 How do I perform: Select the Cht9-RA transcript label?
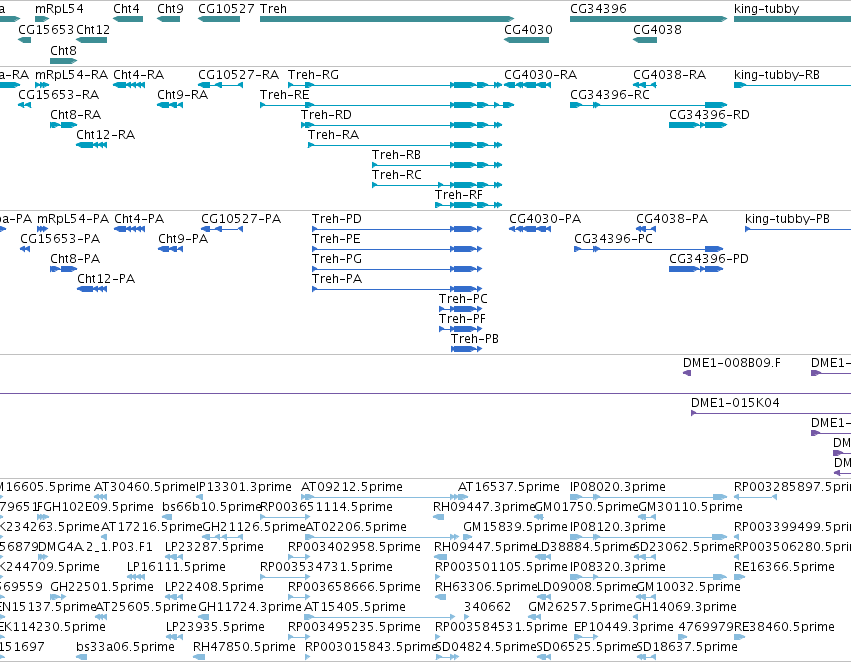183,94
